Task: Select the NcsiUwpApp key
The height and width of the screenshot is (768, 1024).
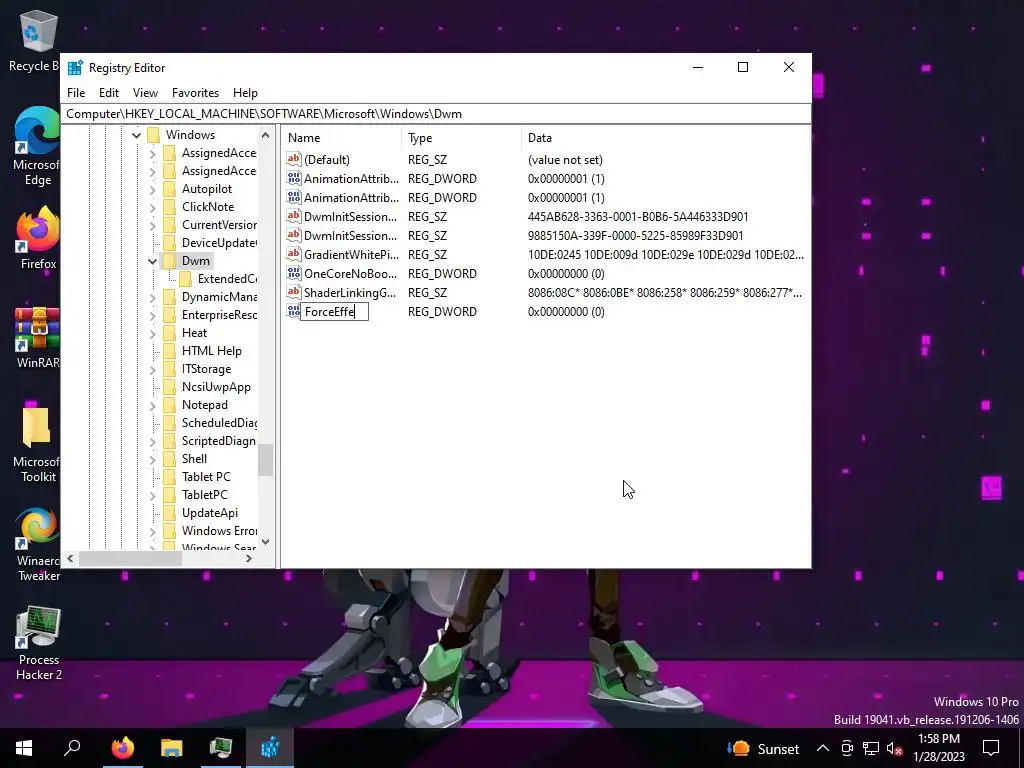Action: [216, 387]
